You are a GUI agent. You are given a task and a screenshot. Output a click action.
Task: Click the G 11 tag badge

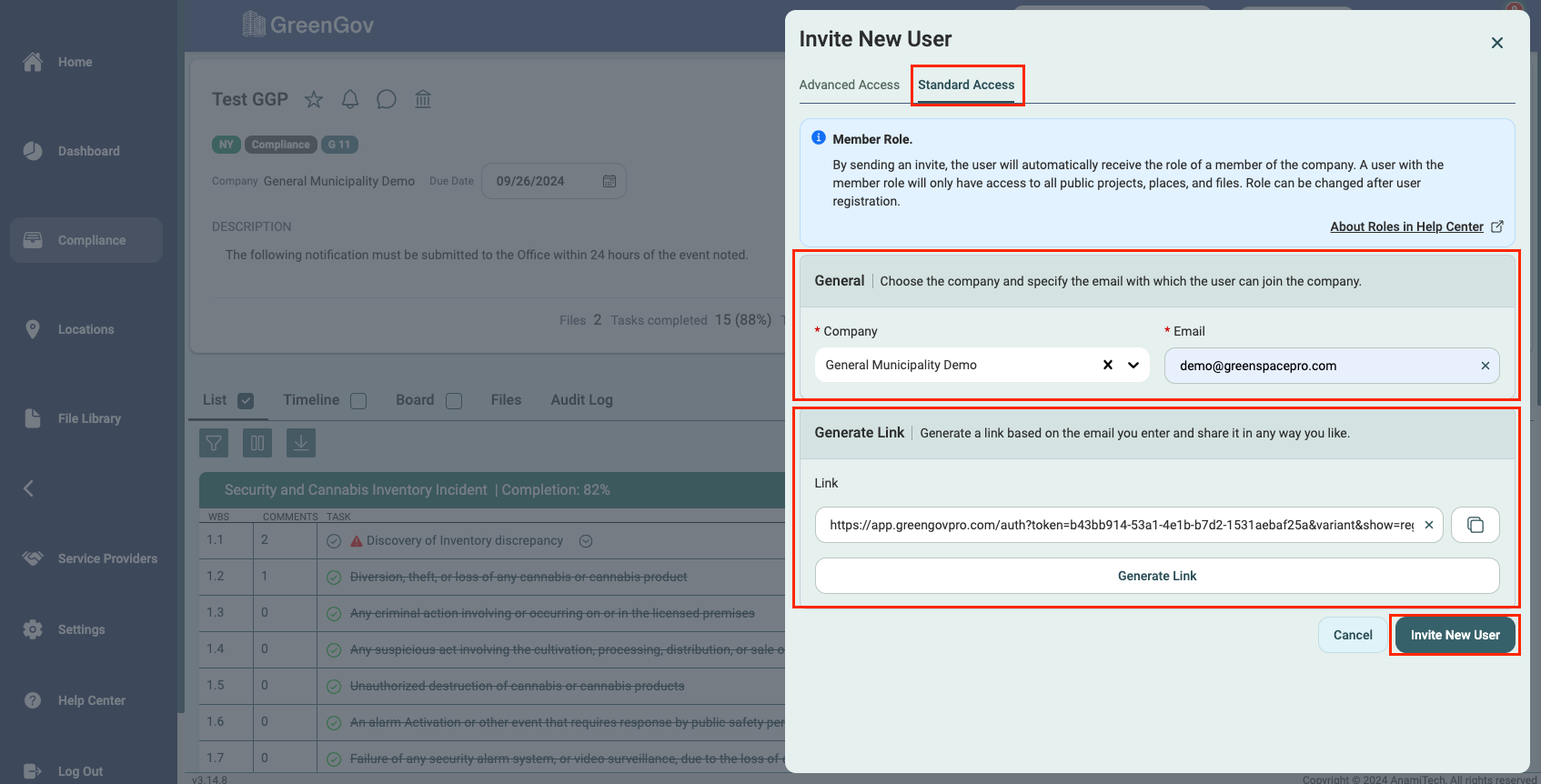339,145
